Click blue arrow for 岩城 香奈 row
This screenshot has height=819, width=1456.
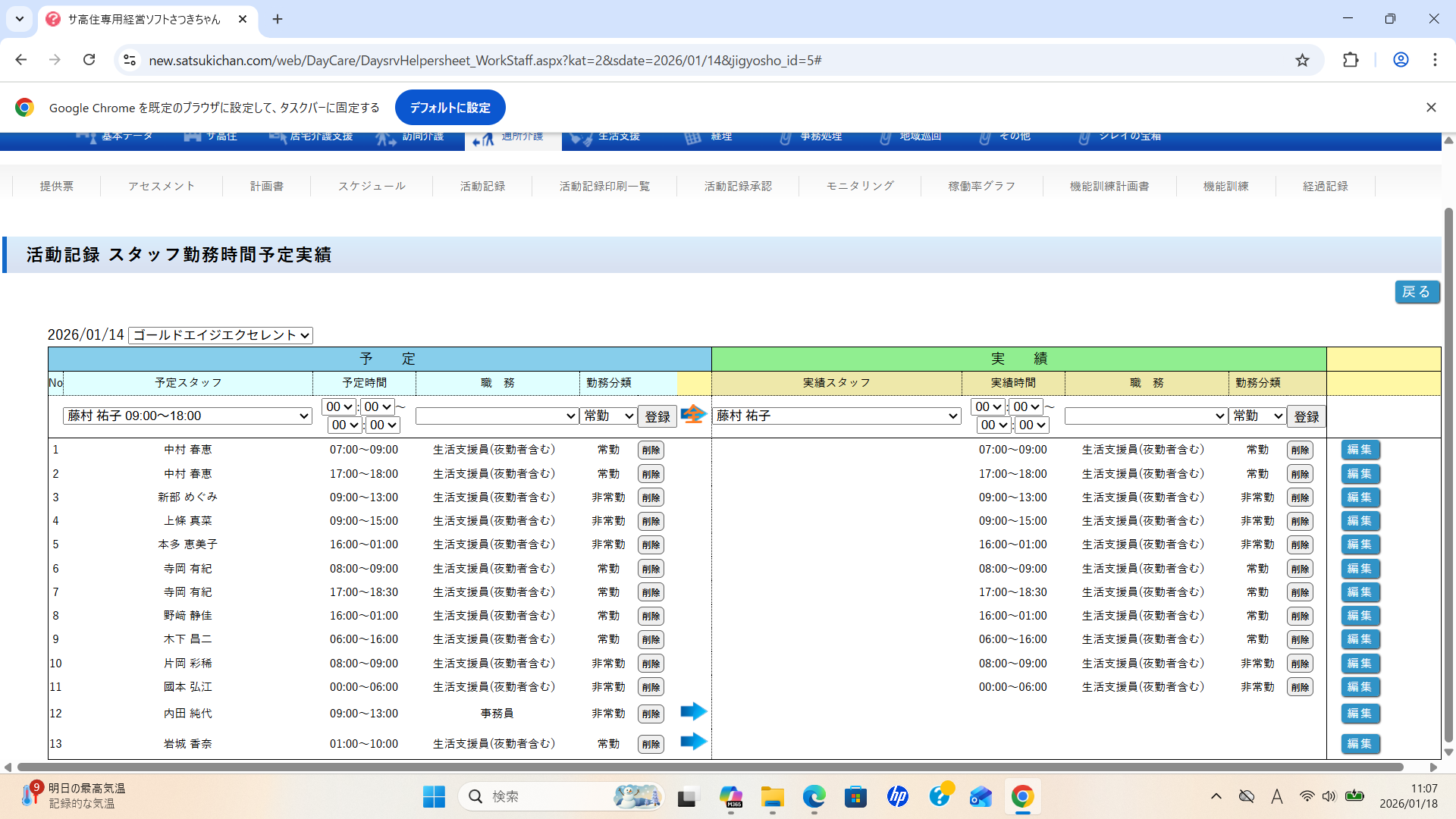[693, 742]
